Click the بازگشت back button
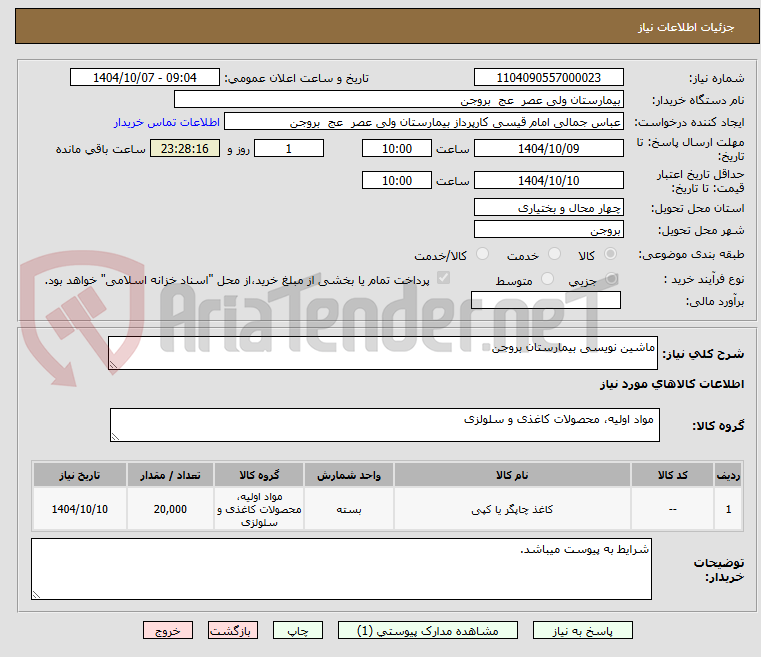 (232, 630)
